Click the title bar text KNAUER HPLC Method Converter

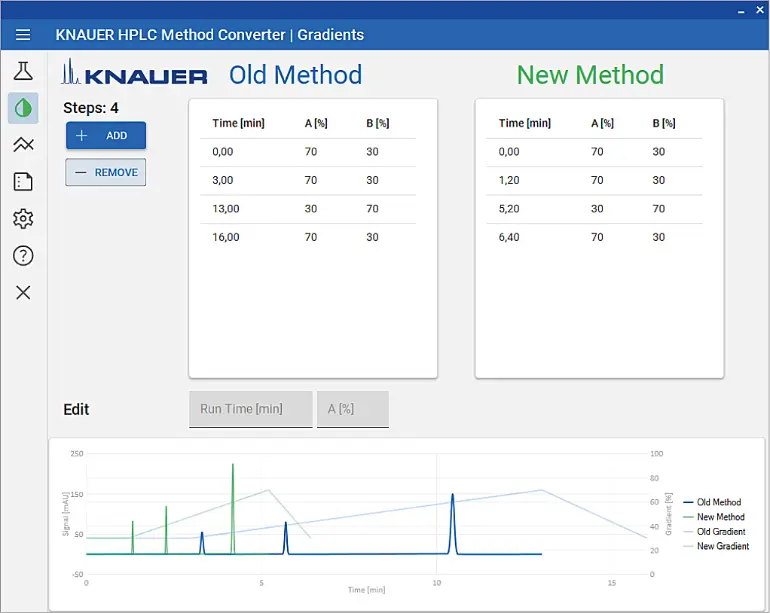point(170,35)
